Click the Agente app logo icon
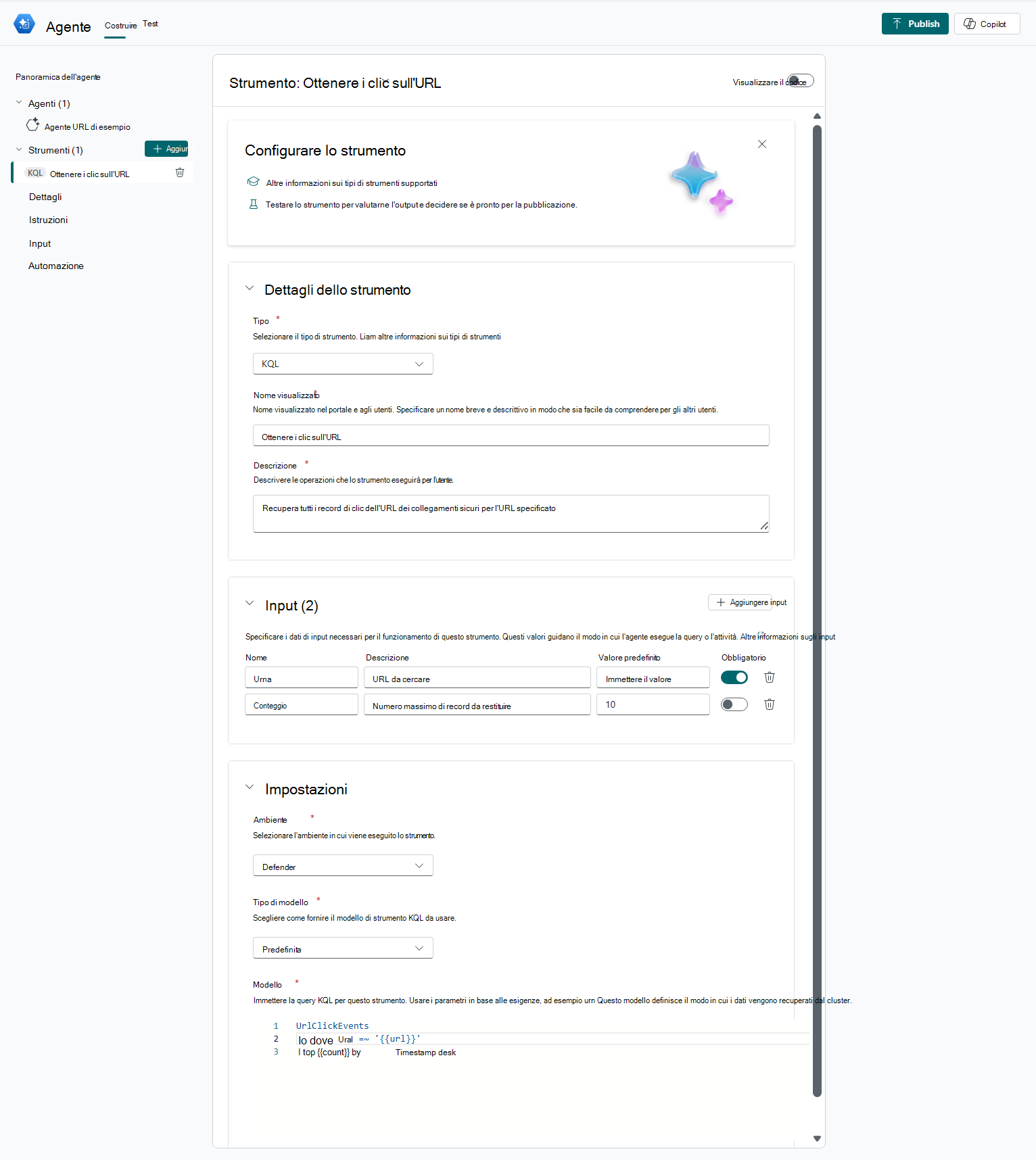This screenshot has width=1036, height=1160. [24, 24]
